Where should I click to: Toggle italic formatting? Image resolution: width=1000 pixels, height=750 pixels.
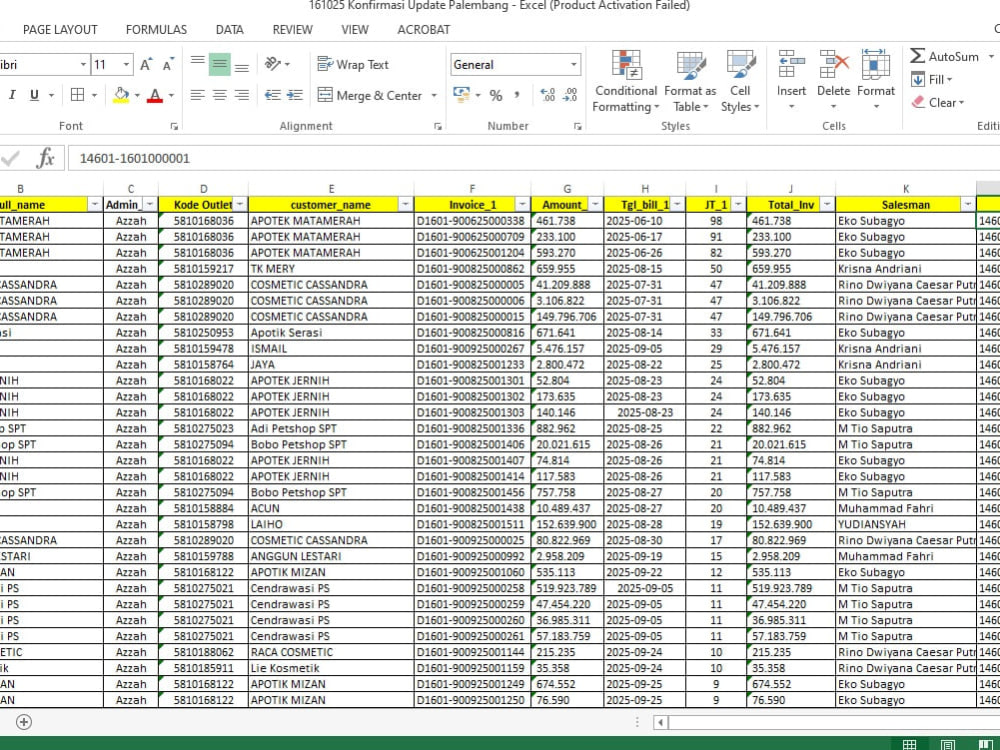coord(11,95)
